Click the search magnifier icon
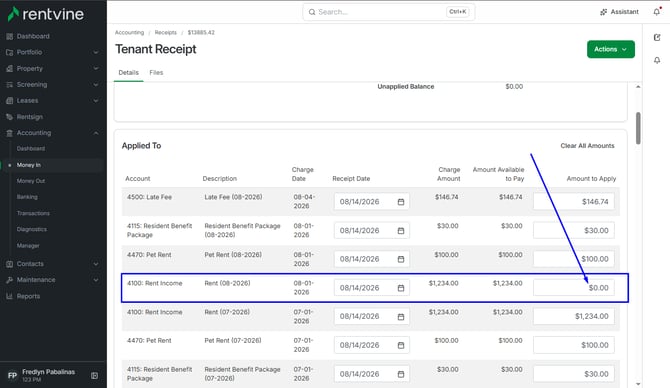The image size is (670, 388). coord(312,12)
